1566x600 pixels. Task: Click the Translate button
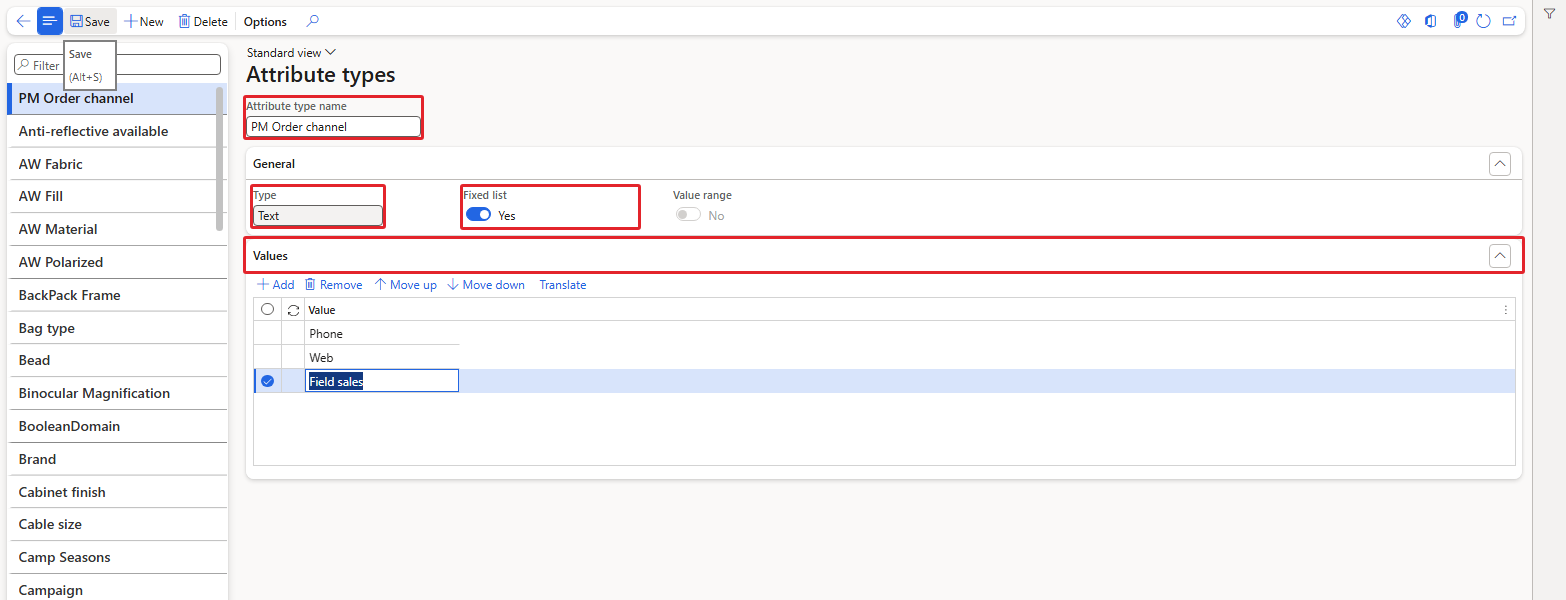[563, 285]
